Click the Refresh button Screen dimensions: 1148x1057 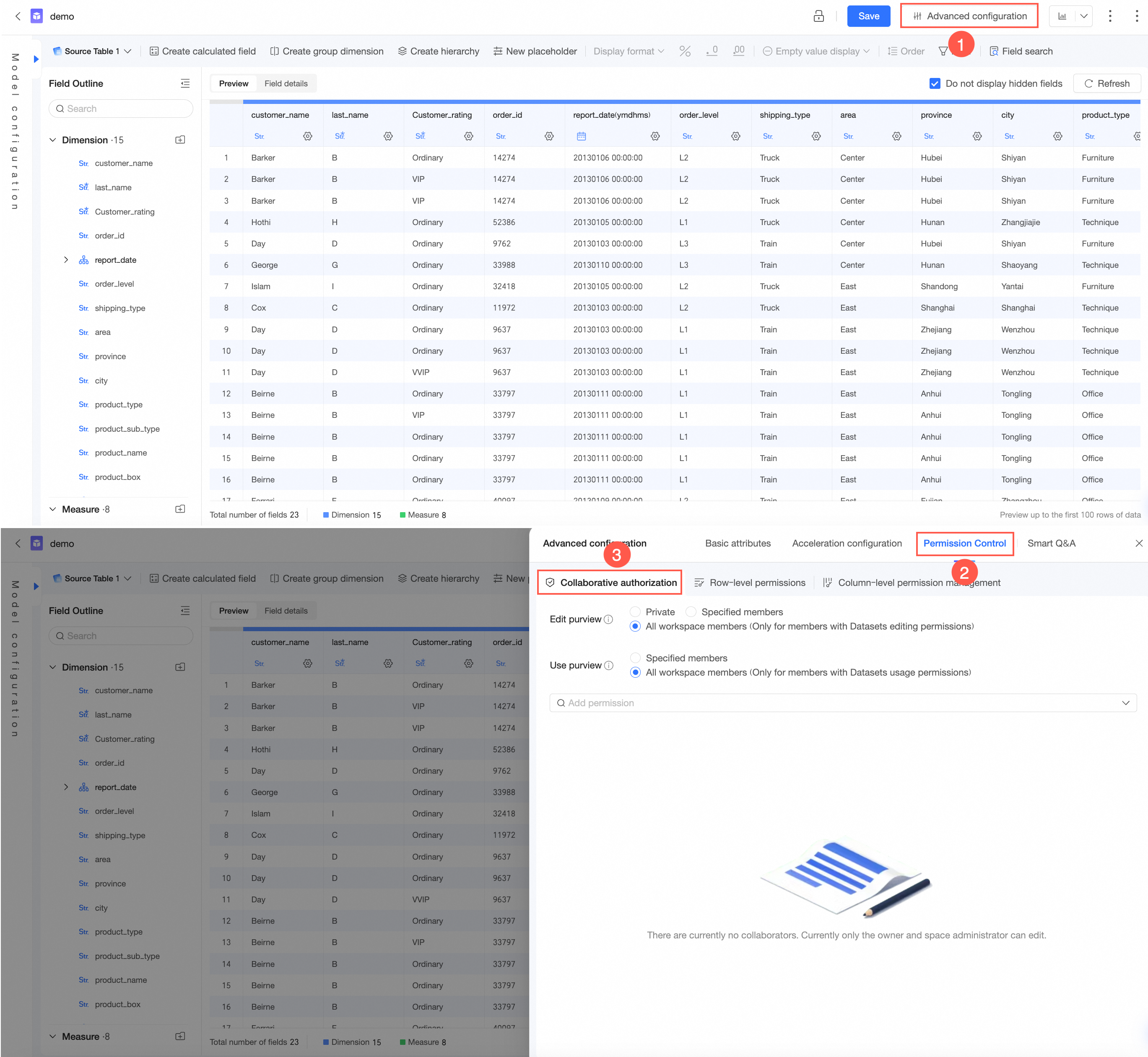pyautogui.click(x=1106, y=83)
